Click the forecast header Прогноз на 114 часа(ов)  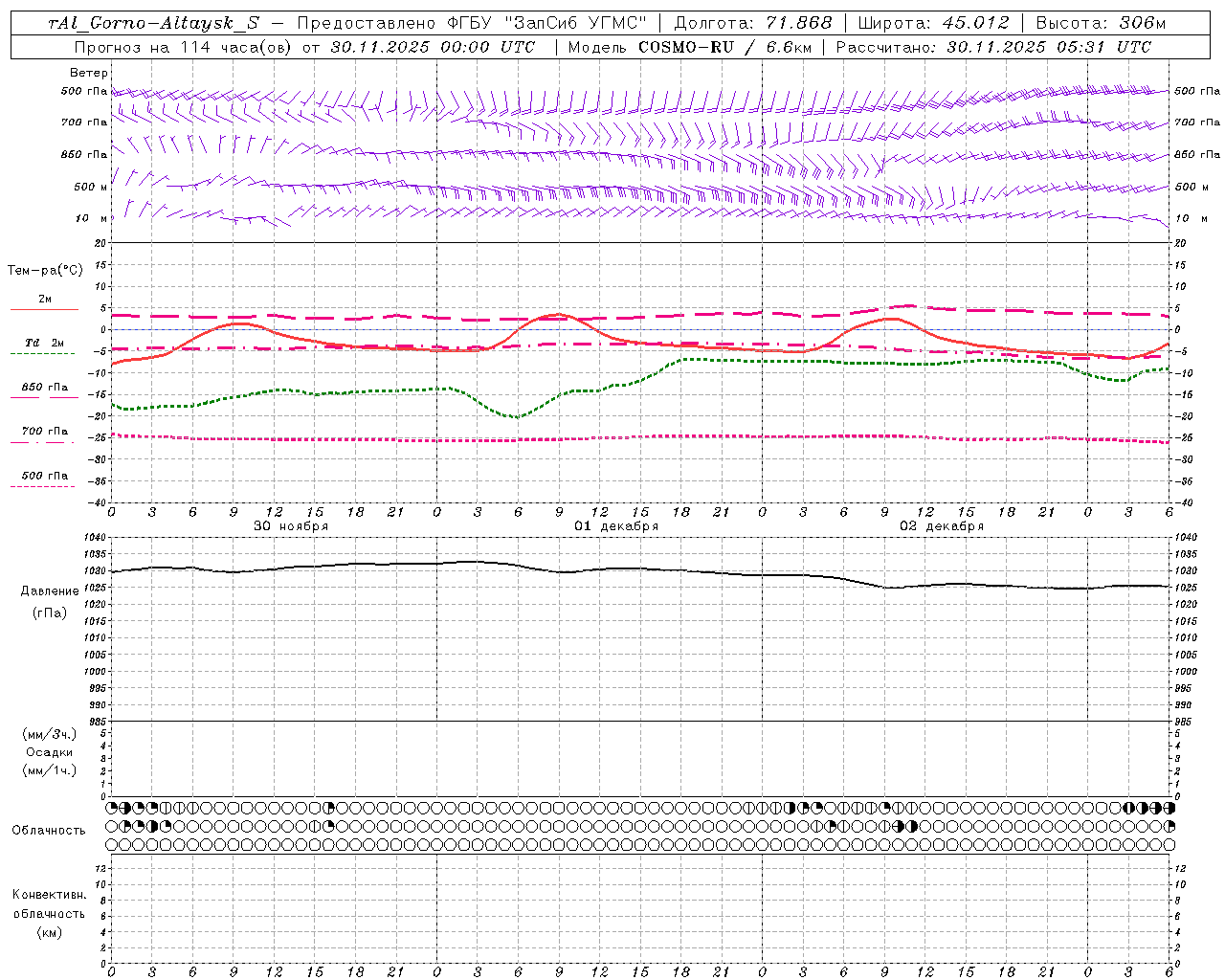184,47
